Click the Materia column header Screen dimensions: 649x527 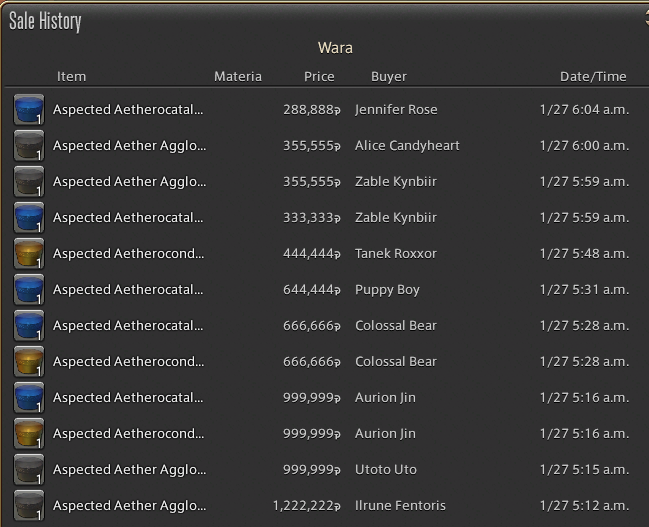[x=238, y=77]
